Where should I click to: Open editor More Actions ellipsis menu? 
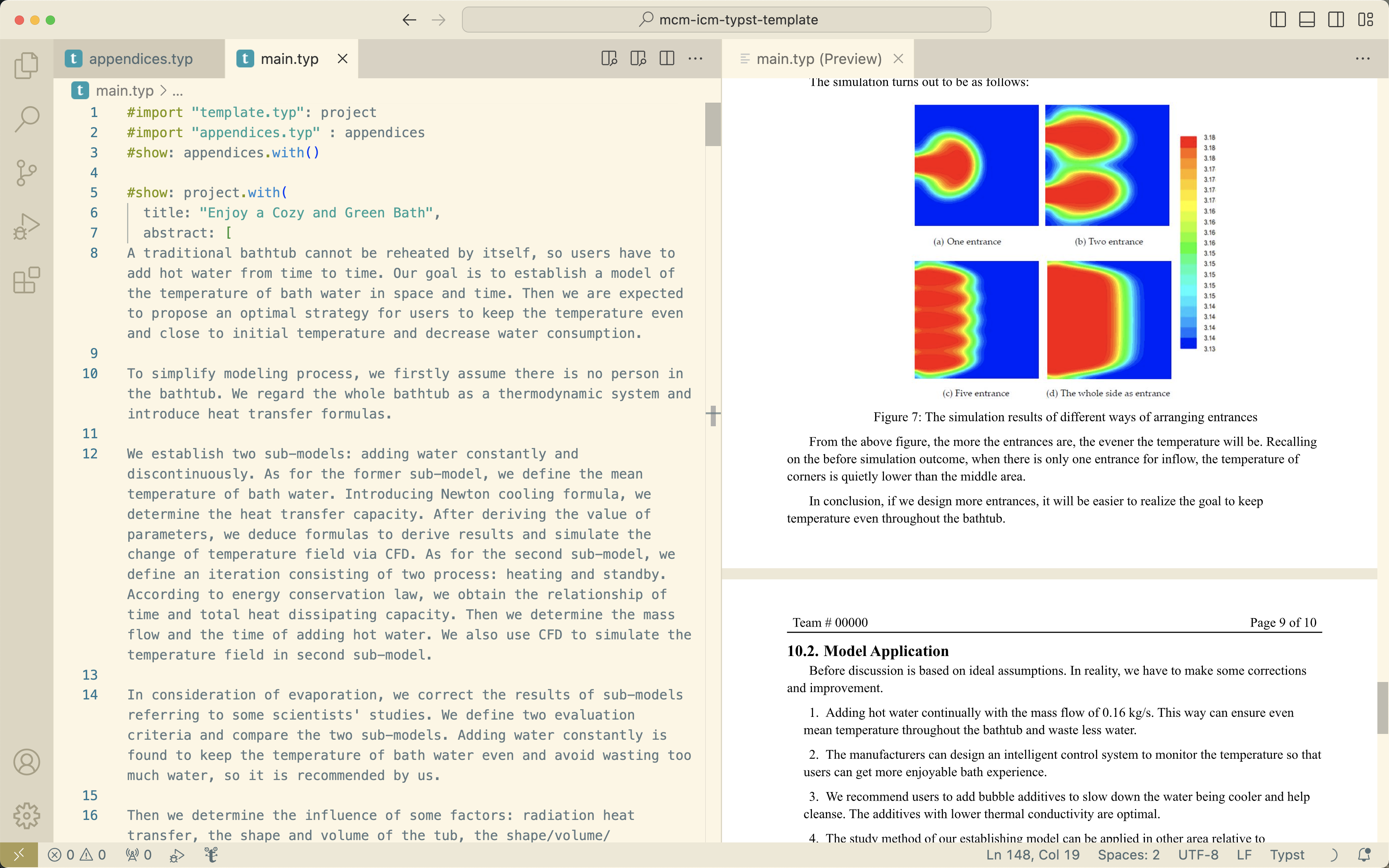click(695, 59)
